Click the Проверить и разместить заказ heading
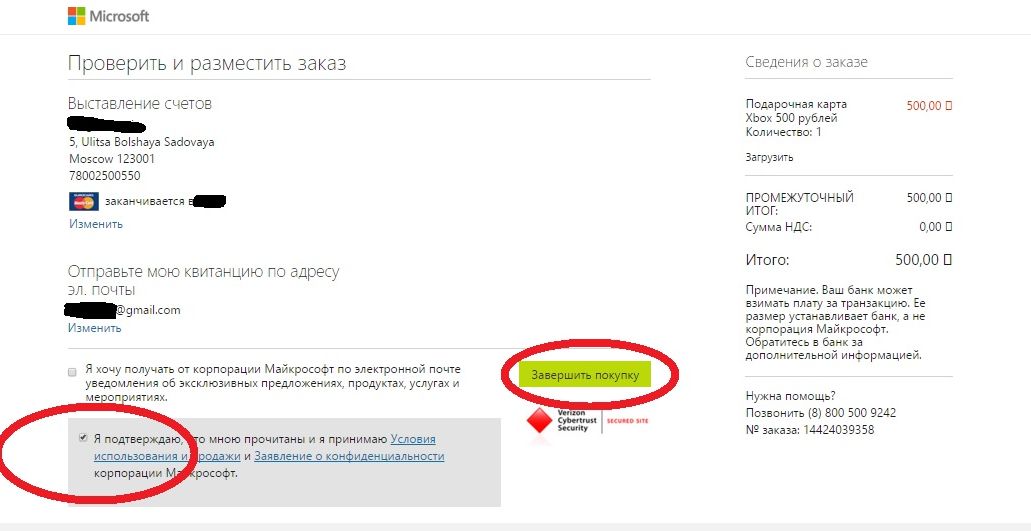 point(207,64)
